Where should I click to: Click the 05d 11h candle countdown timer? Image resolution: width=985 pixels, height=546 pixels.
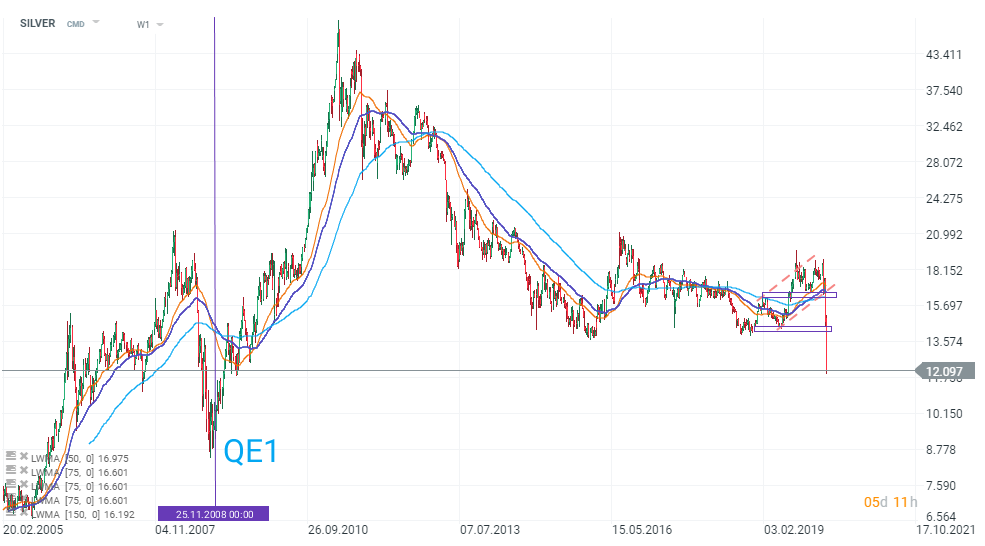(890, 501)
